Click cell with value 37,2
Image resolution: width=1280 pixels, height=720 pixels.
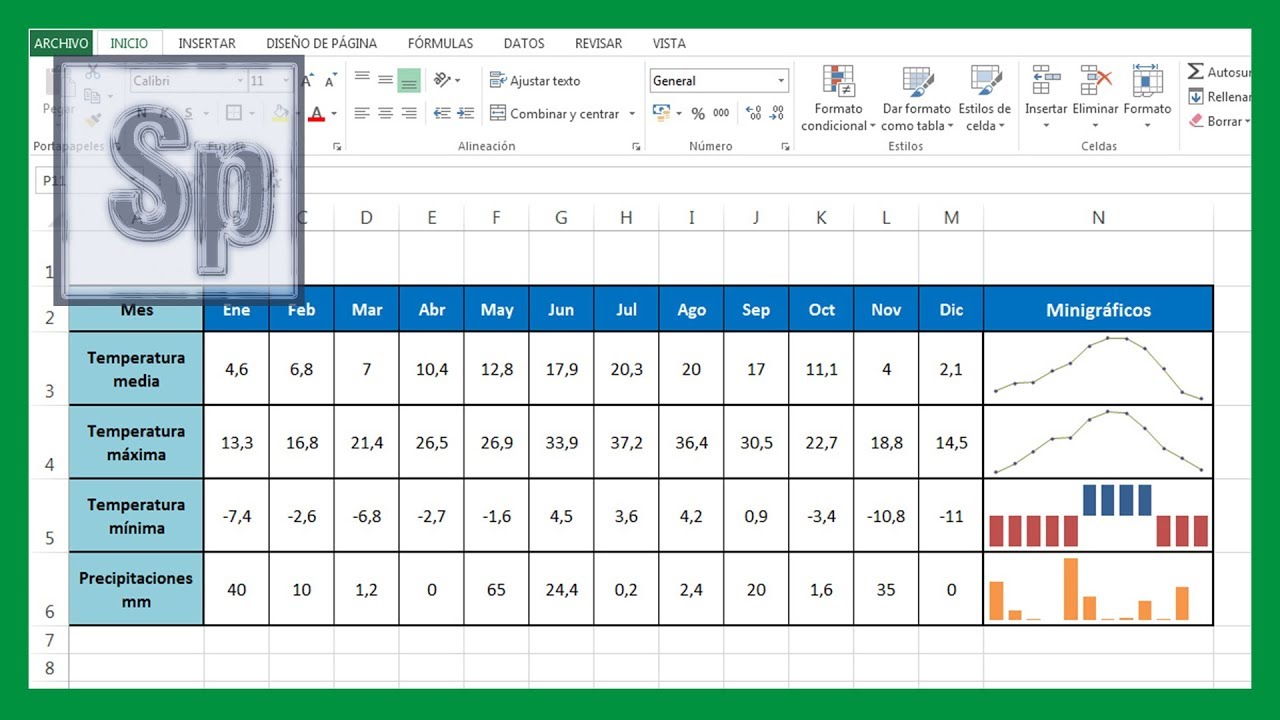[x=626, y=442]
